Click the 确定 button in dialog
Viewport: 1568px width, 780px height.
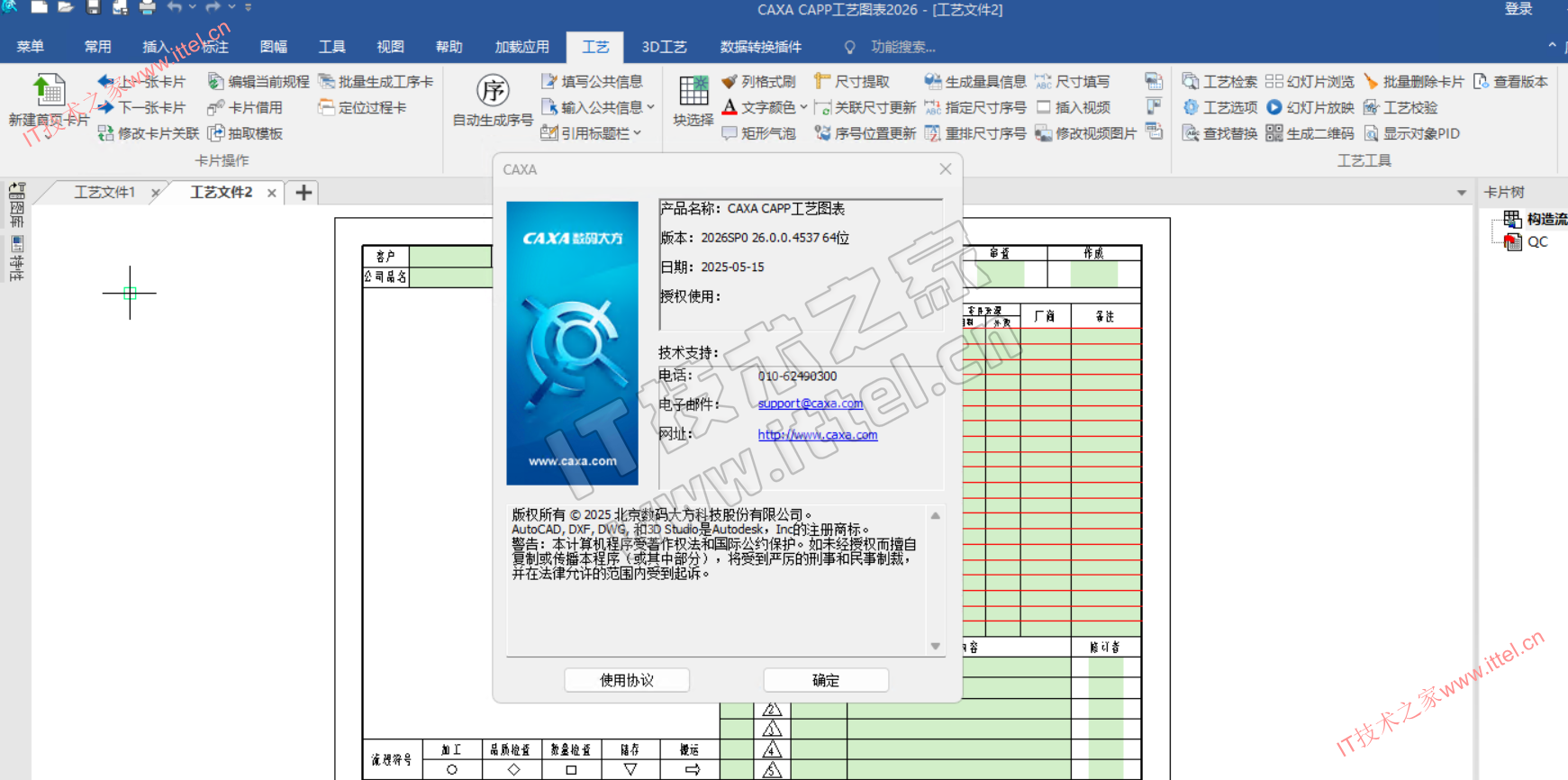click(x=825, y=680)
